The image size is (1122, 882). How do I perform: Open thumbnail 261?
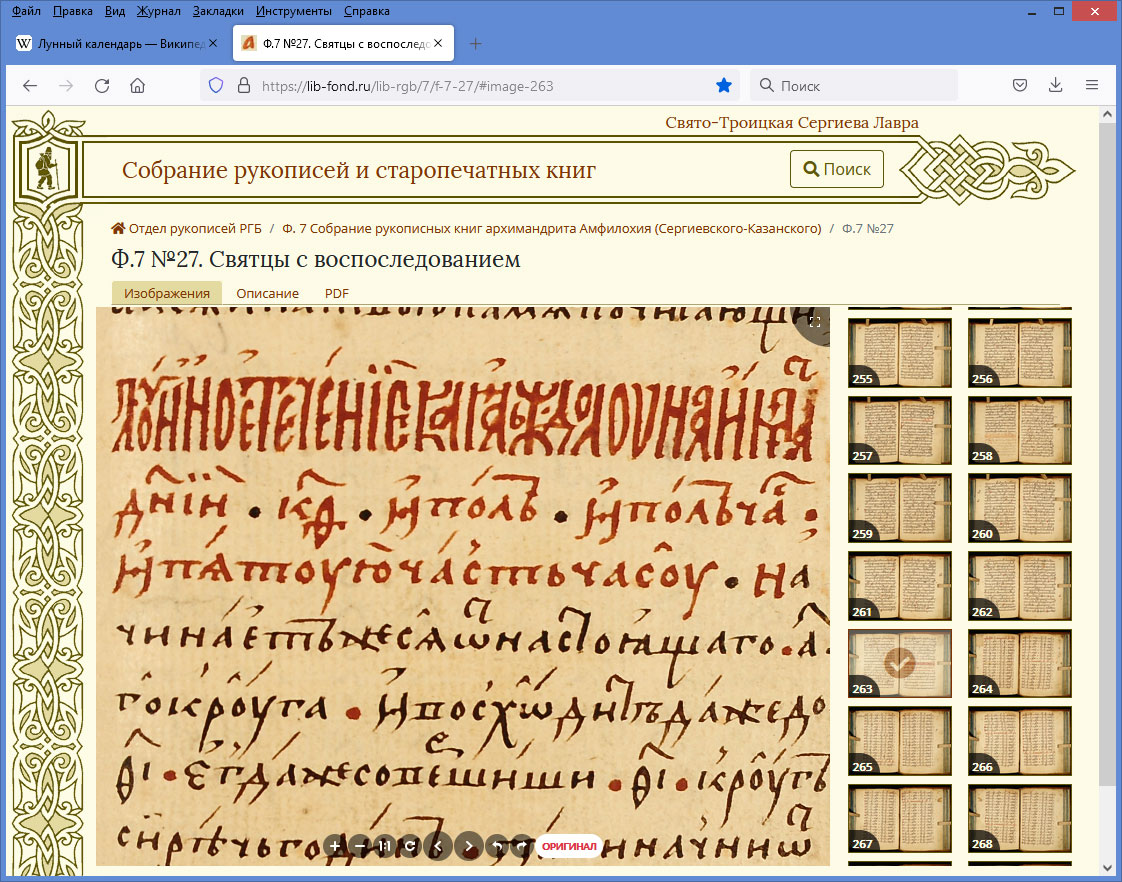tap(899, 586)
